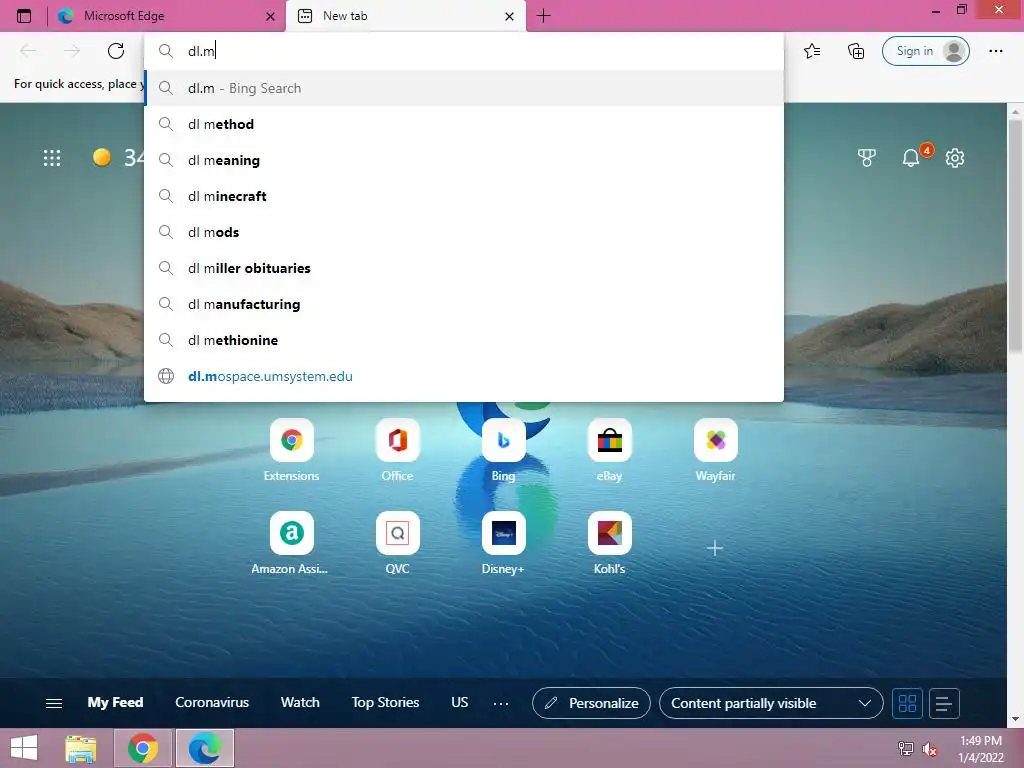Show more feed topics ellipsis
The image size is (1024, 768).
coord(501,703)
